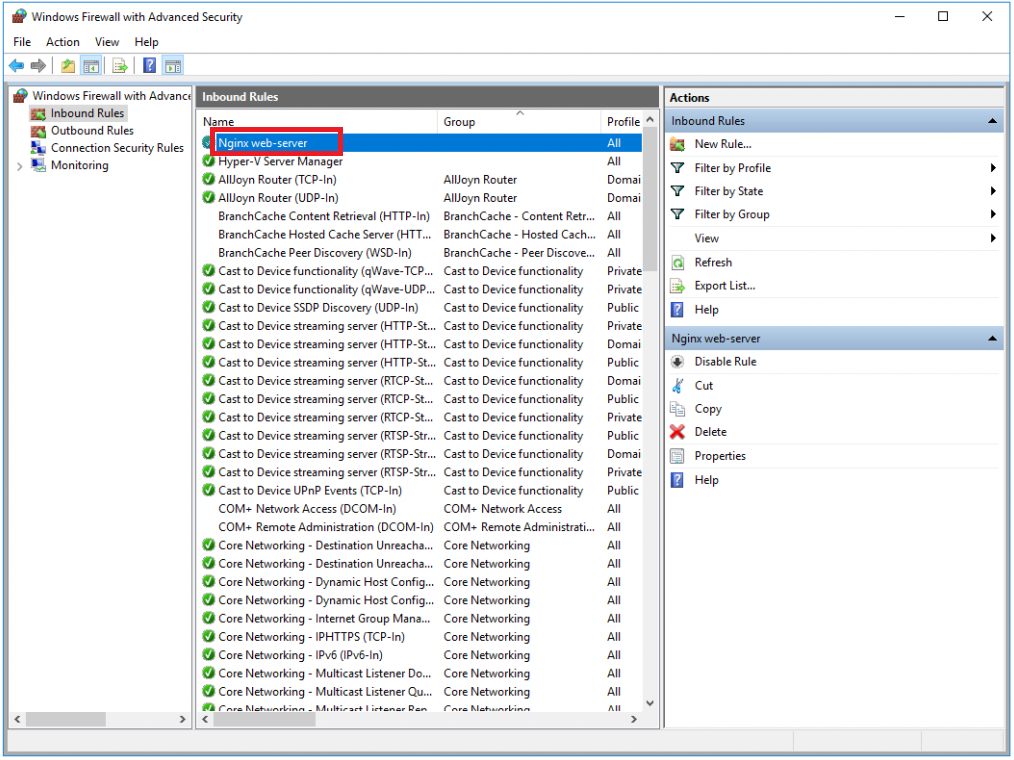Viewport: 1014px width, 760px height.
Task: Click the Export List toolbar icon
Action: [120, 65]
